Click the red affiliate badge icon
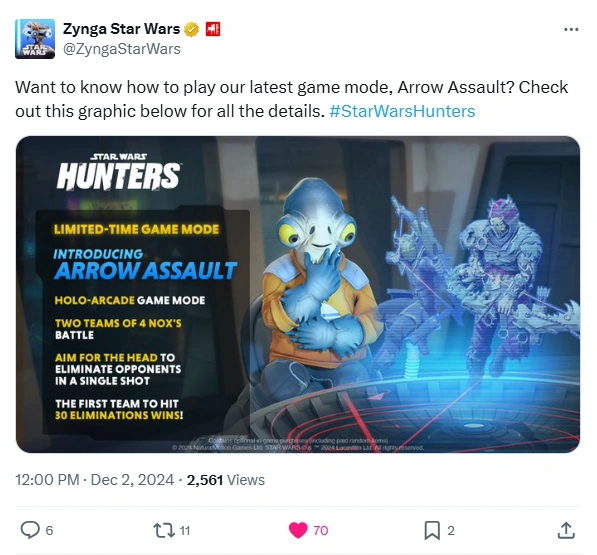Image resolution: width=597 pixels, height=555 pixels. [x=213, y=29]
